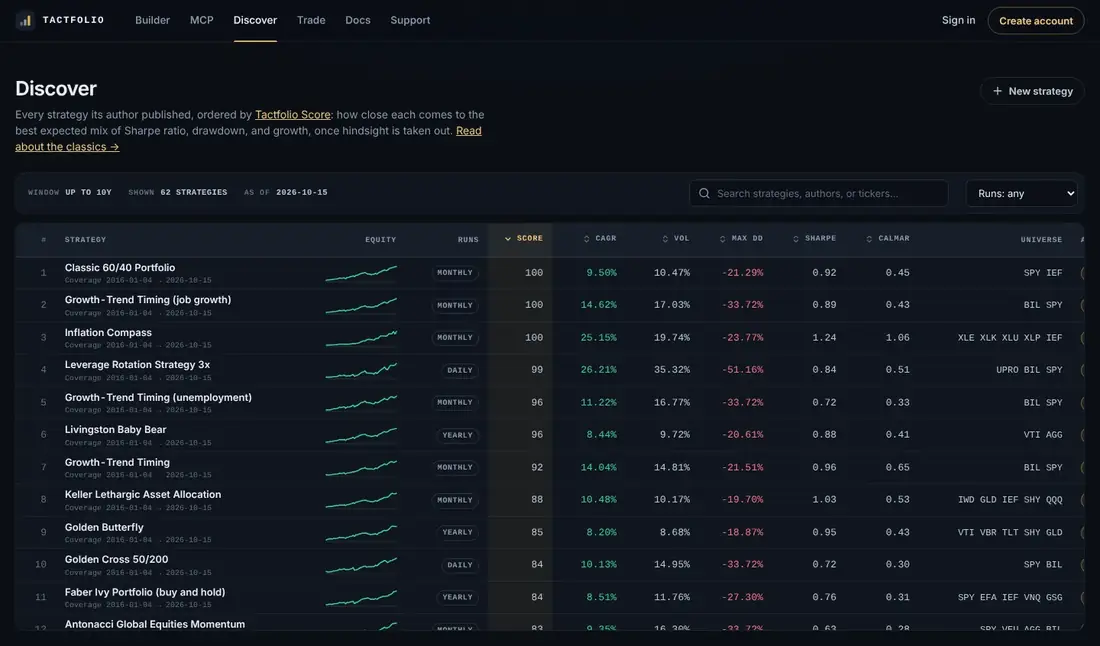
Task: Open Golden Butterfly strategy
Action: point(104,527)
